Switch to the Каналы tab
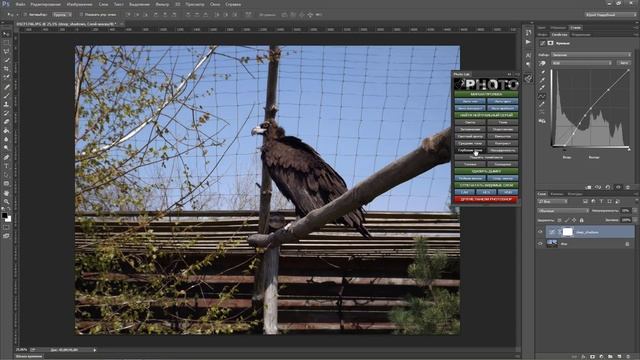640x360 pixels. coord(557,194)
